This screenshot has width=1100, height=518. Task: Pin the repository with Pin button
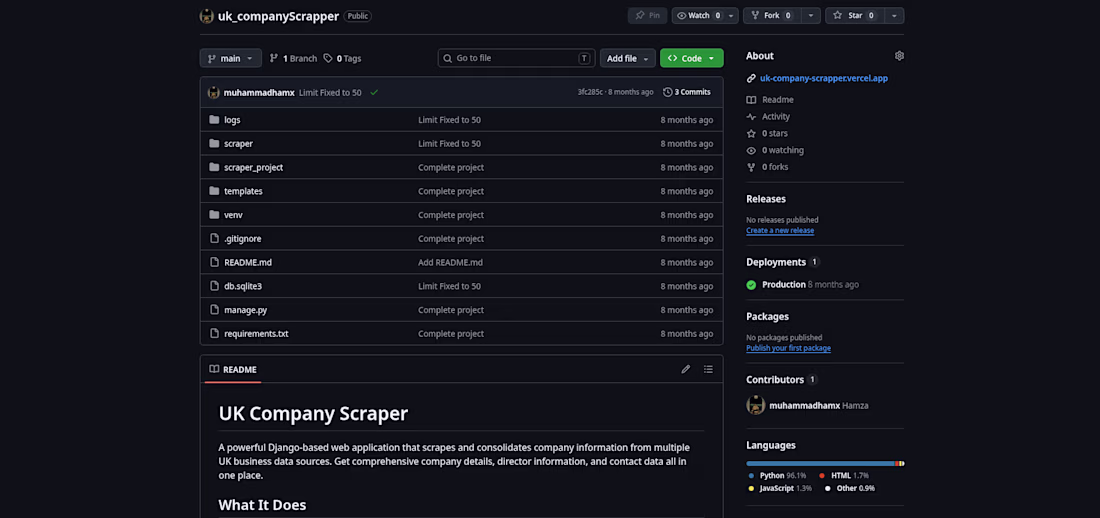click(647, 16)
